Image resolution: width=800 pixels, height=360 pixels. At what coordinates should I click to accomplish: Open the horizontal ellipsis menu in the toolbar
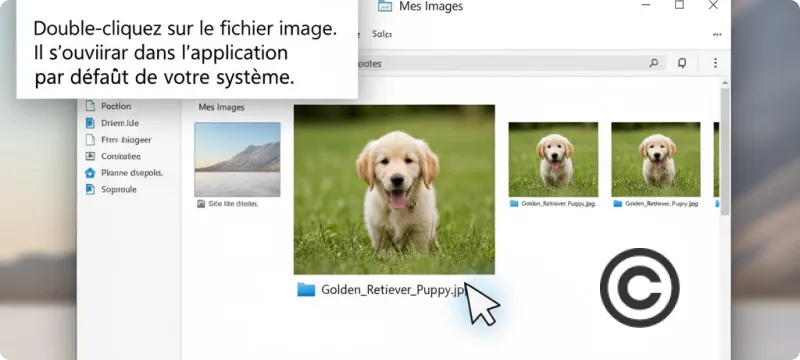coord(717,35)
